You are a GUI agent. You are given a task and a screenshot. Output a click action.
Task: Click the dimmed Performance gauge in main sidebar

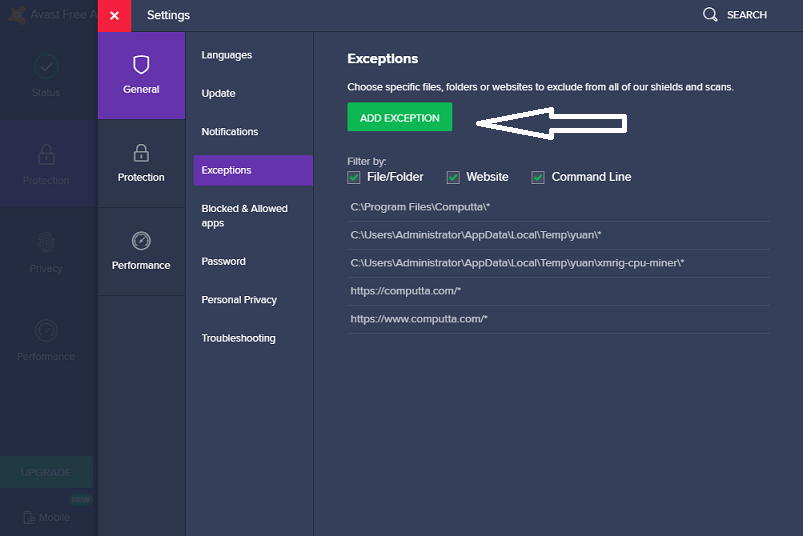(46, 331)
